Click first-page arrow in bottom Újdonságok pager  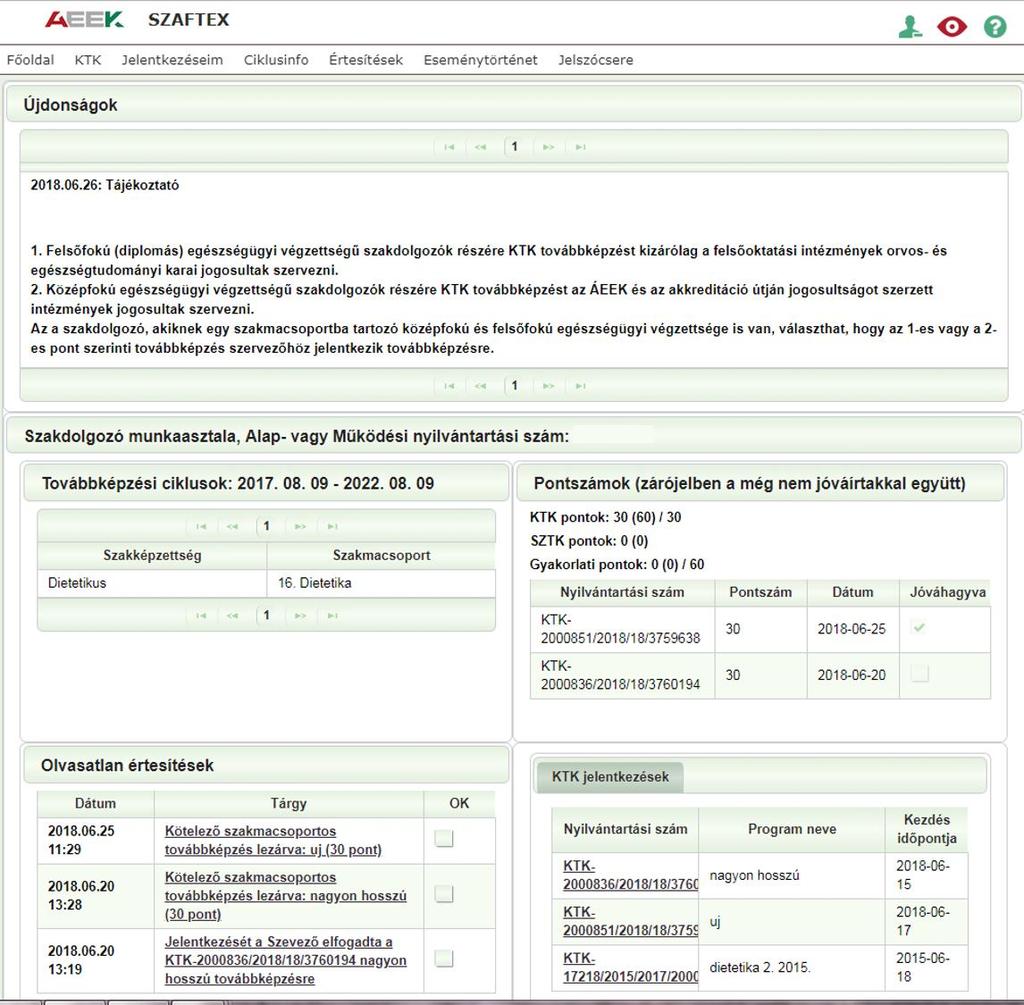coord(449,386)
